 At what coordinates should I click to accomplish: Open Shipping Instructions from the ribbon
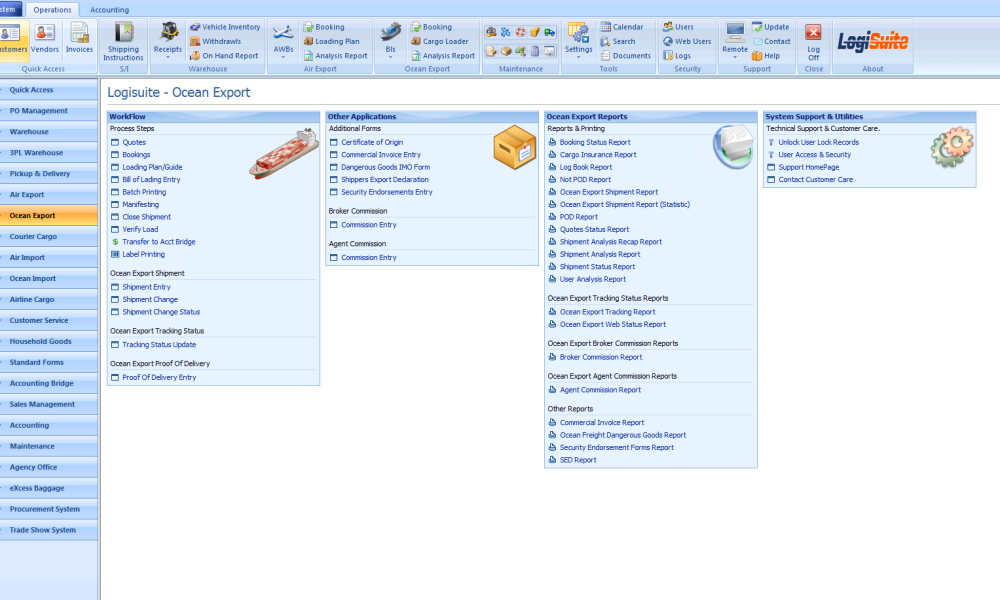(x=123, y=40)
